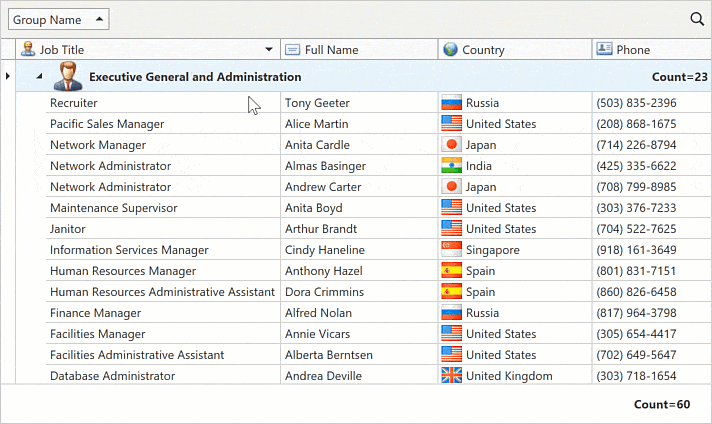Select the Information Services Manager cell
The height and width of the screenshot is (424, 712).
coord(163,250)
